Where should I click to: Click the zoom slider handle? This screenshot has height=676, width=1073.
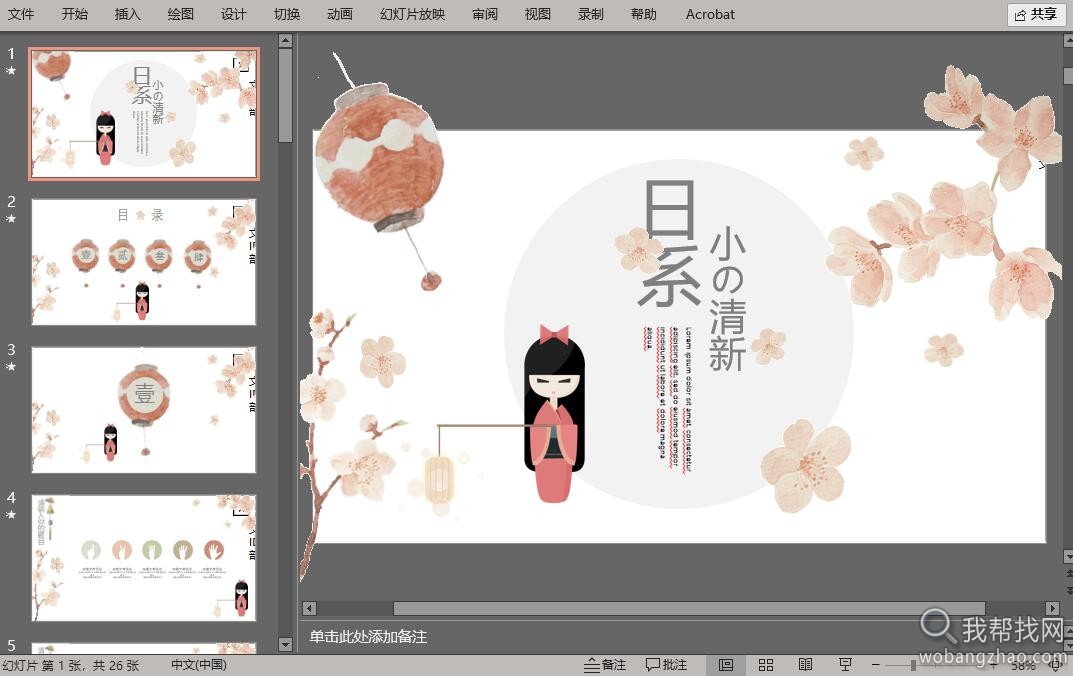pyautogui.click(x=913, y=665)
